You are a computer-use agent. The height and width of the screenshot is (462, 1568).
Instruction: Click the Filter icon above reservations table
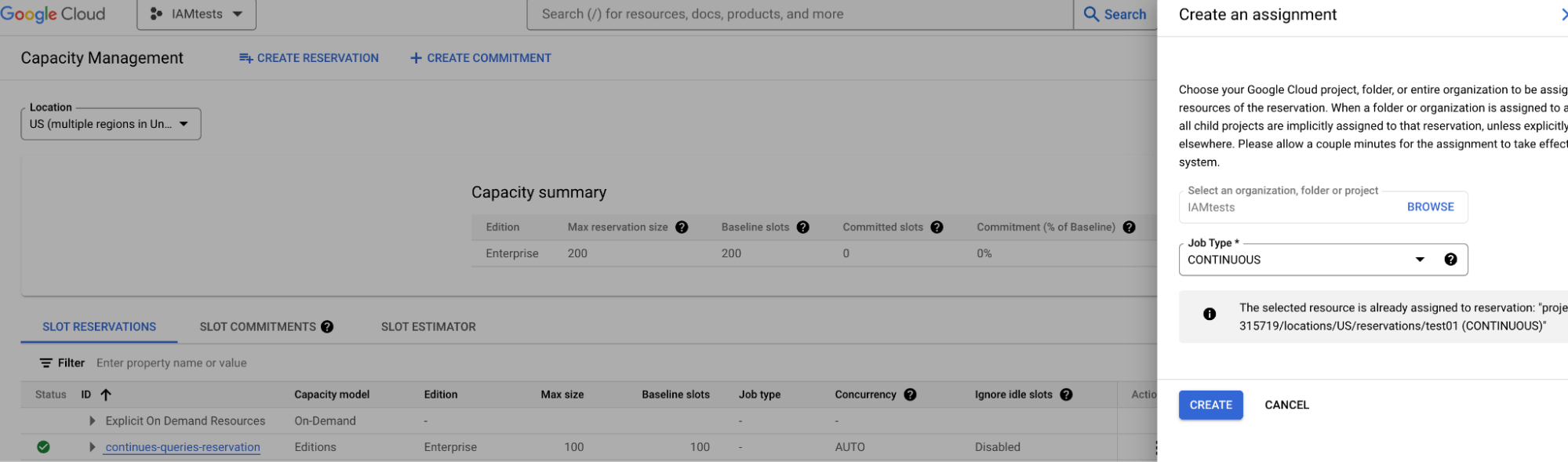pos(46,363)
